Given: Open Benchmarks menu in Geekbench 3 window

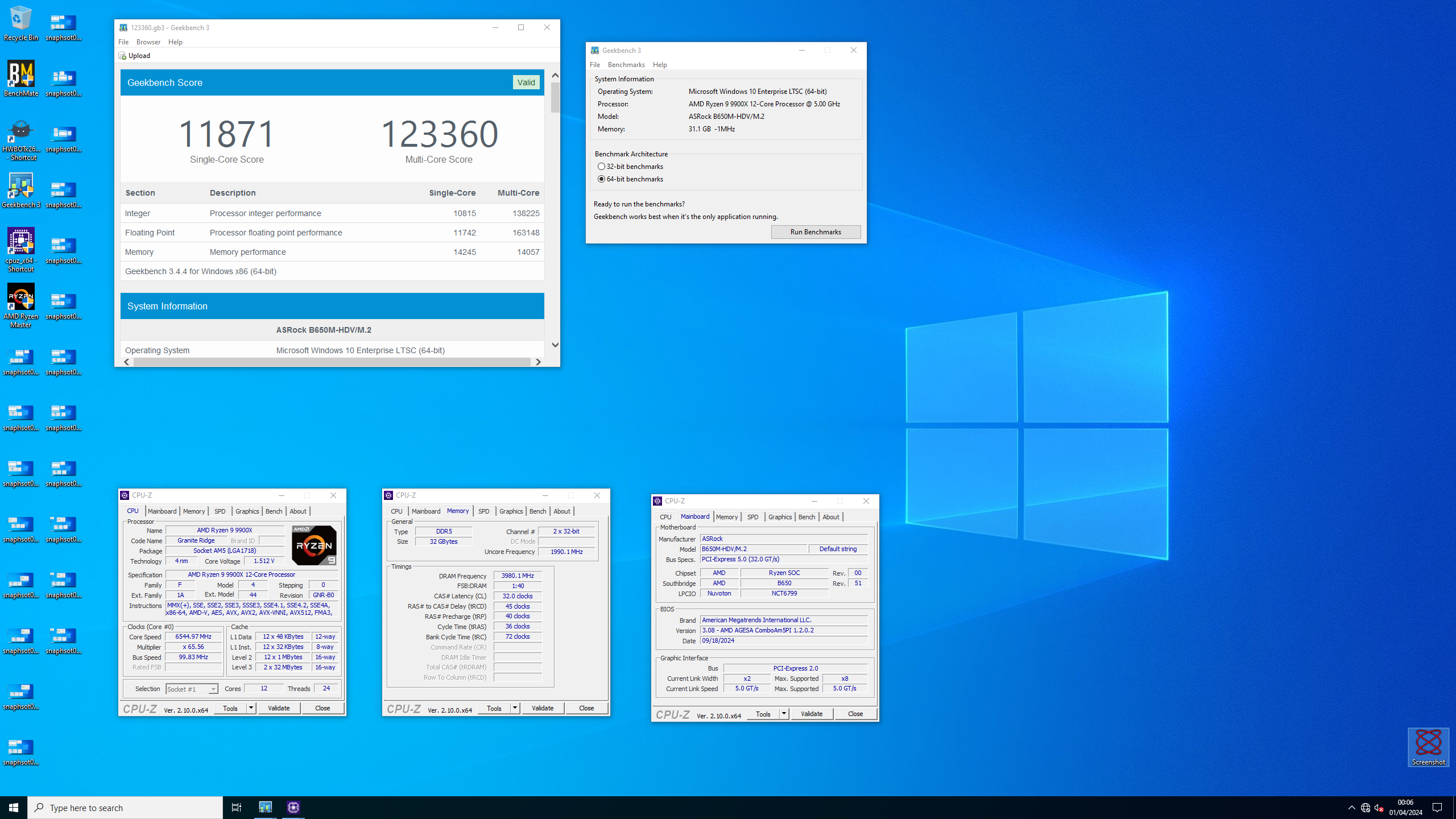Looking at the screenshot, I should pyautogui.click(x=626, y=65).
